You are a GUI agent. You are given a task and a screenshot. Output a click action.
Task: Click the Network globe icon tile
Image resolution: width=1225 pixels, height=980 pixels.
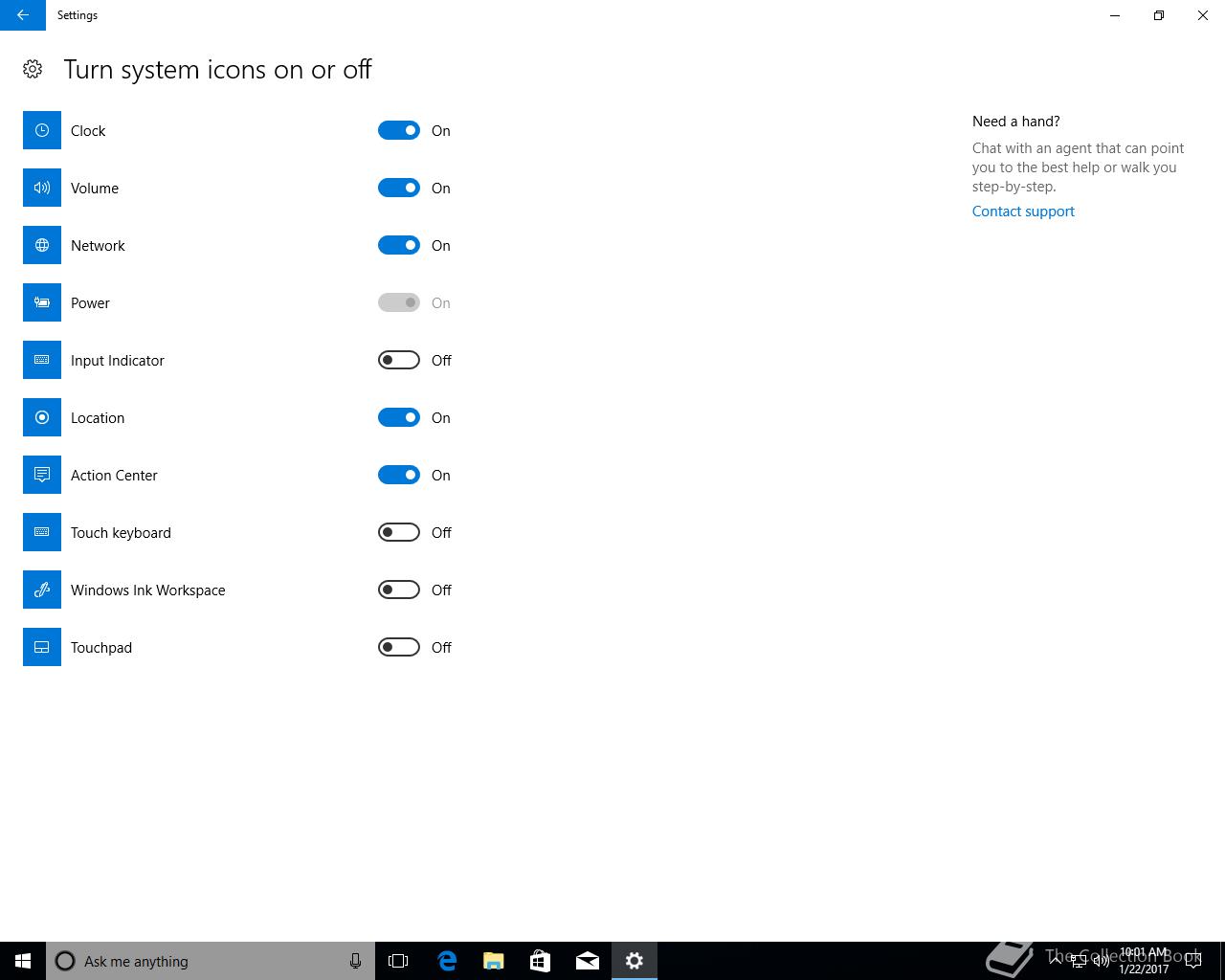(x=42, y=245)
